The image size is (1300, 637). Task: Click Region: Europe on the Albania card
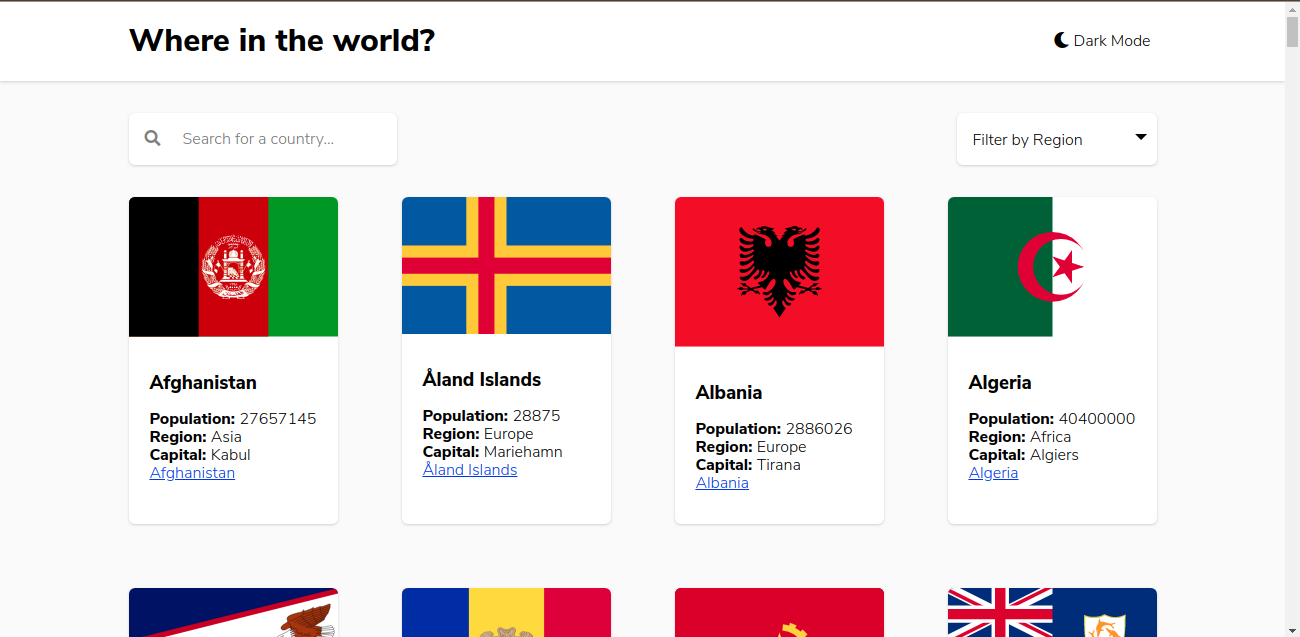(x=751, y=447)
